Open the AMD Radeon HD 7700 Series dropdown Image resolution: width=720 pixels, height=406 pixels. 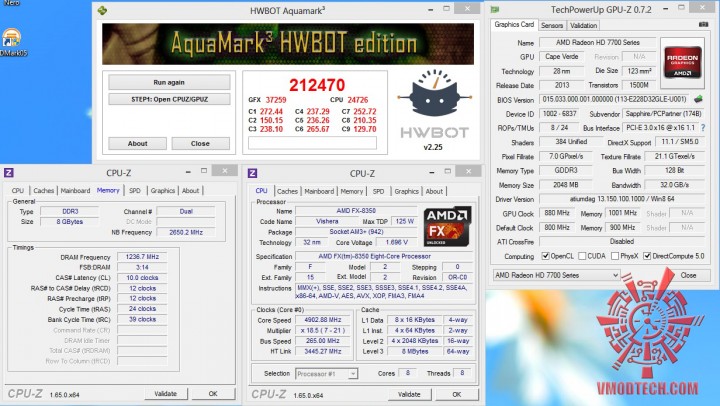(556, 275)
